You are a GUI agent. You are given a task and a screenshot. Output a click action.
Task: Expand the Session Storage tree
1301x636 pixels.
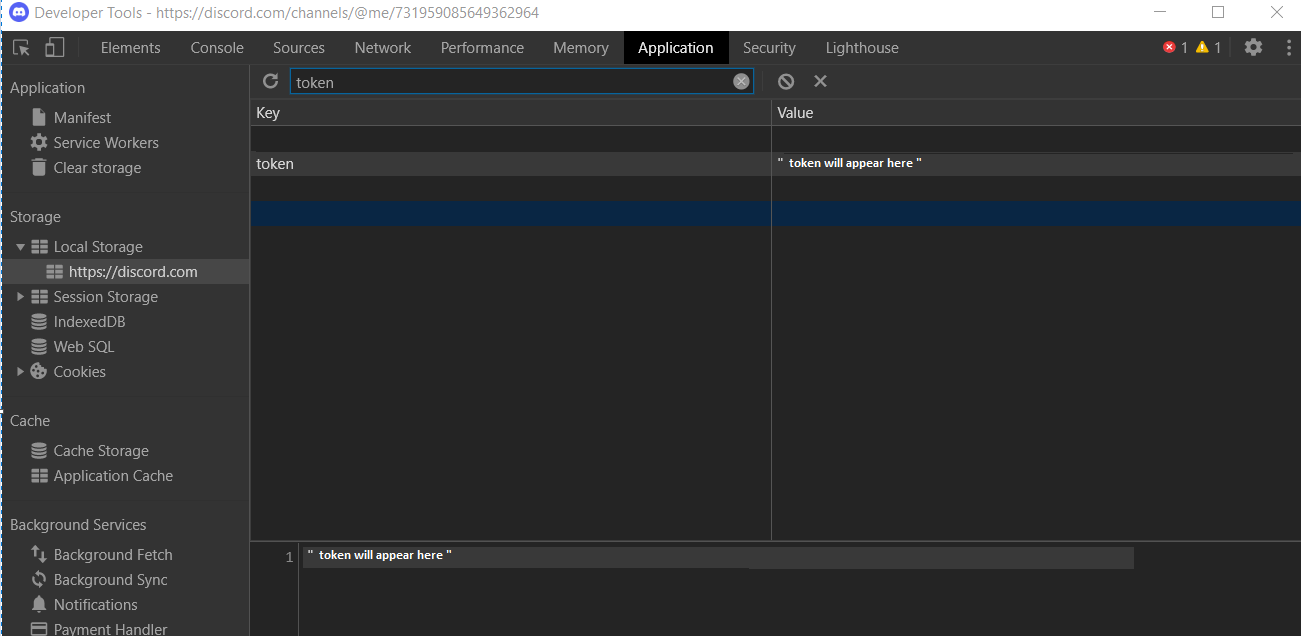pos(20,296)
